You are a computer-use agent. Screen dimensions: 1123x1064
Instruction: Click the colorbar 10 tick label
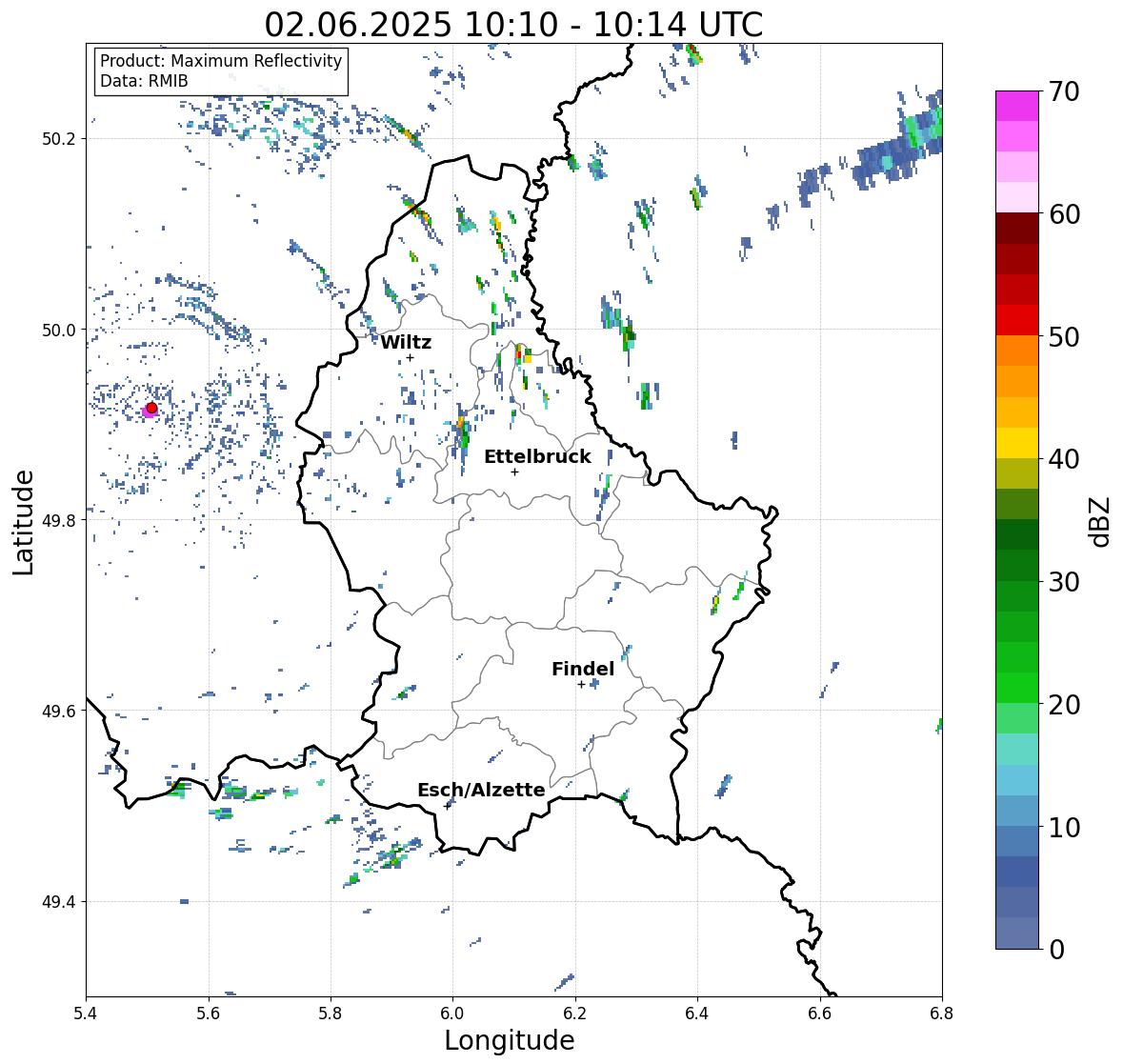point(1064,827)
